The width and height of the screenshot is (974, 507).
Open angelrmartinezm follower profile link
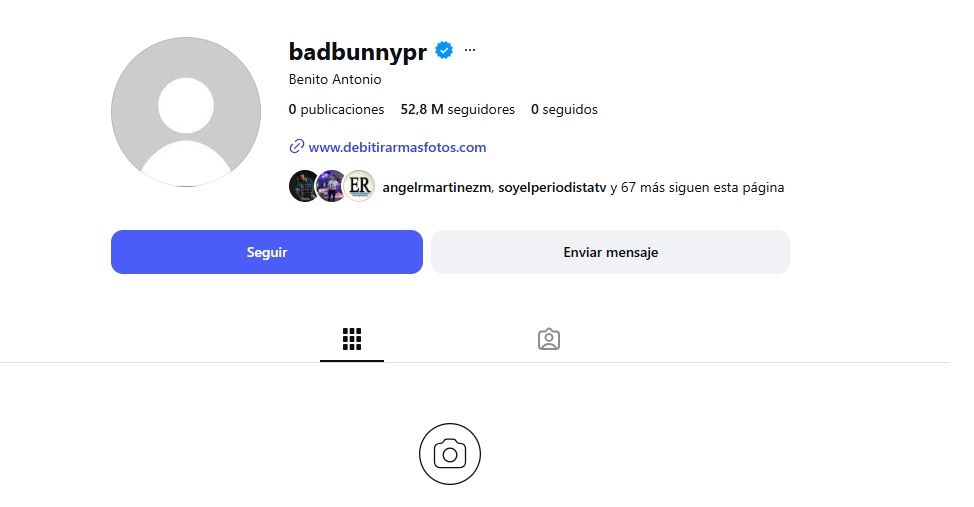(x=437, y=188)
